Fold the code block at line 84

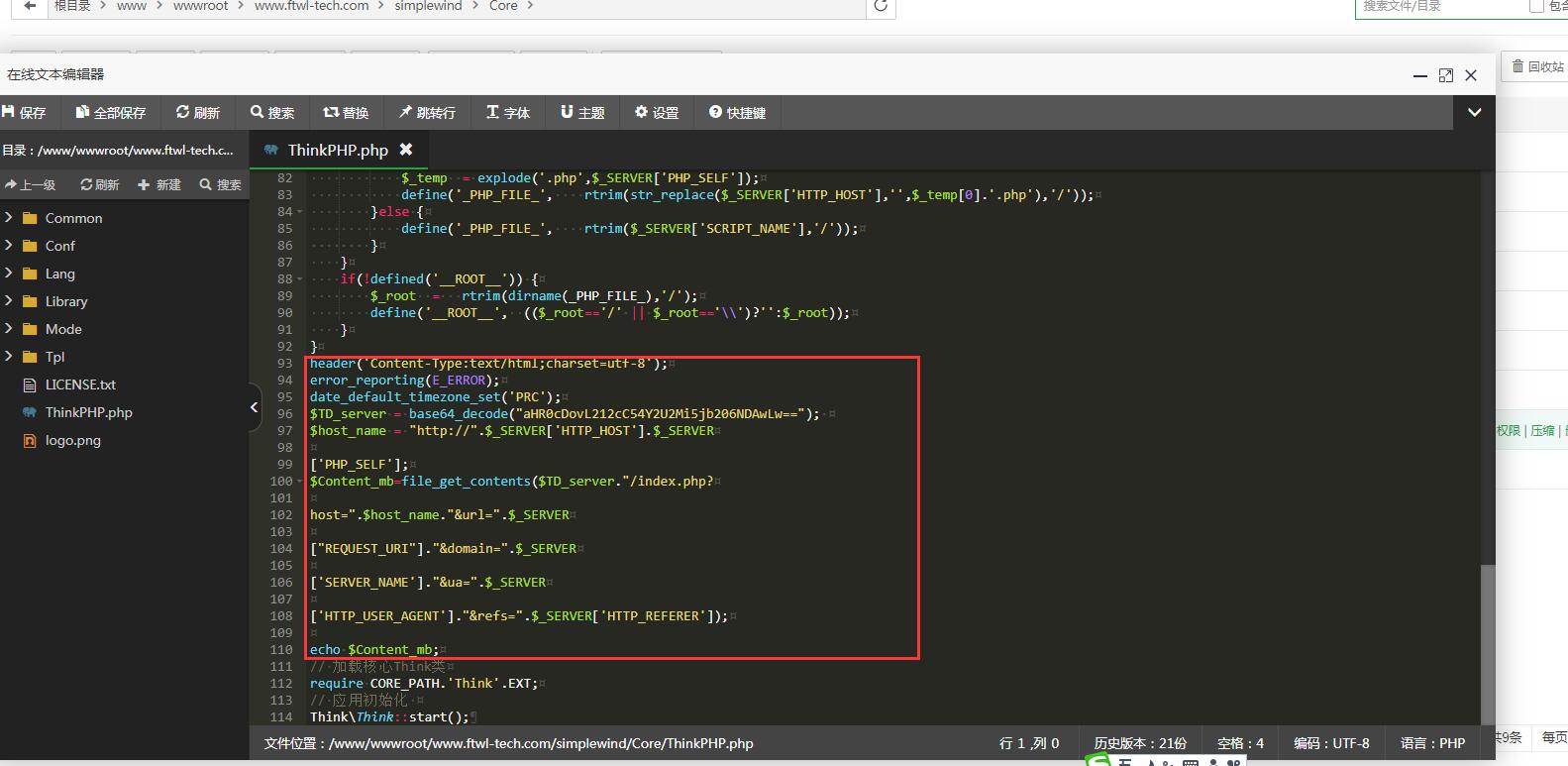pos(300,212)
